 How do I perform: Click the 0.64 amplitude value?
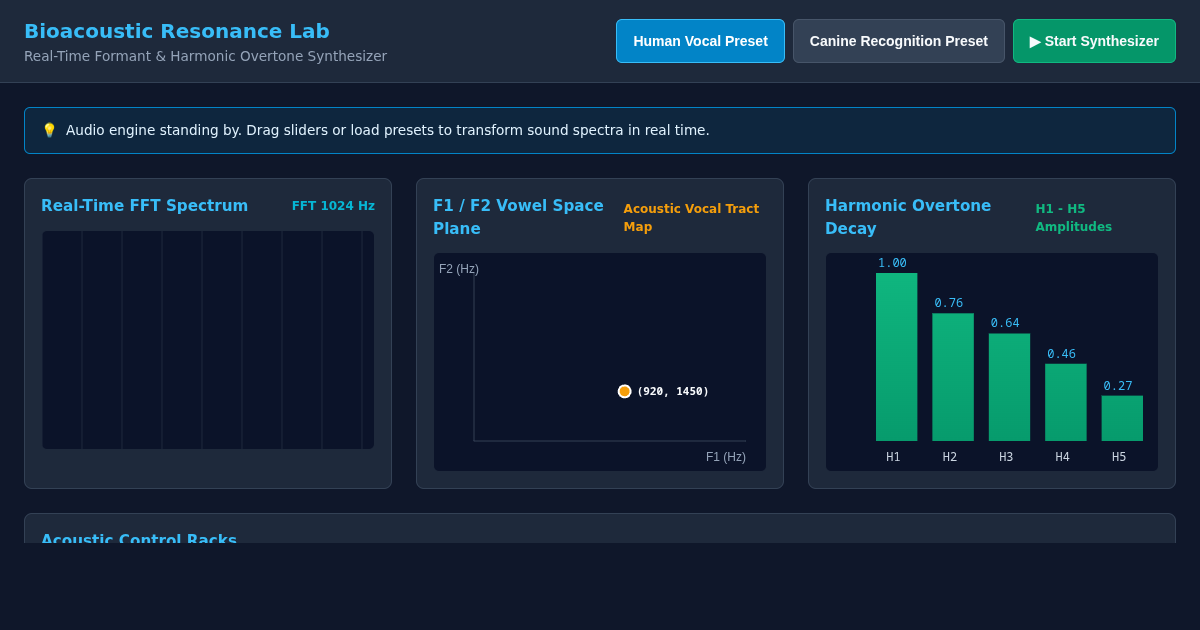tap(1005, 323)
